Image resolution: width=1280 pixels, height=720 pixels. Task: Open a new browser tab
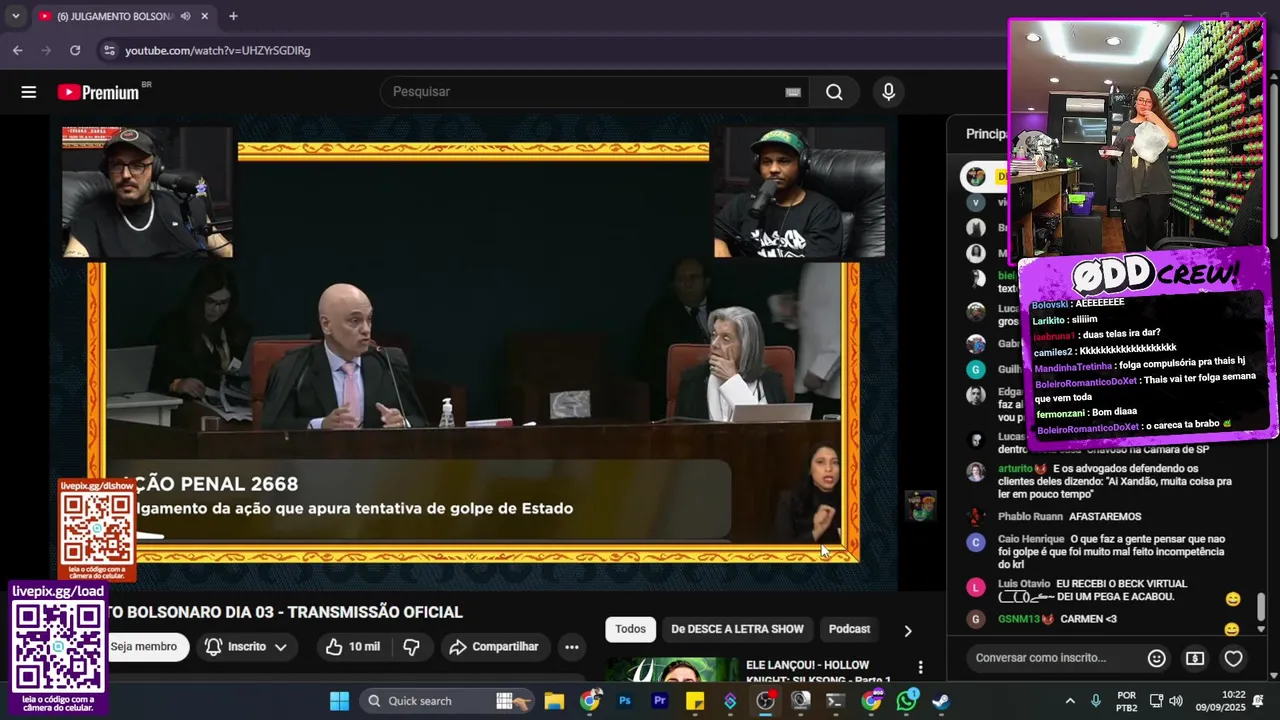click(233, 16)
